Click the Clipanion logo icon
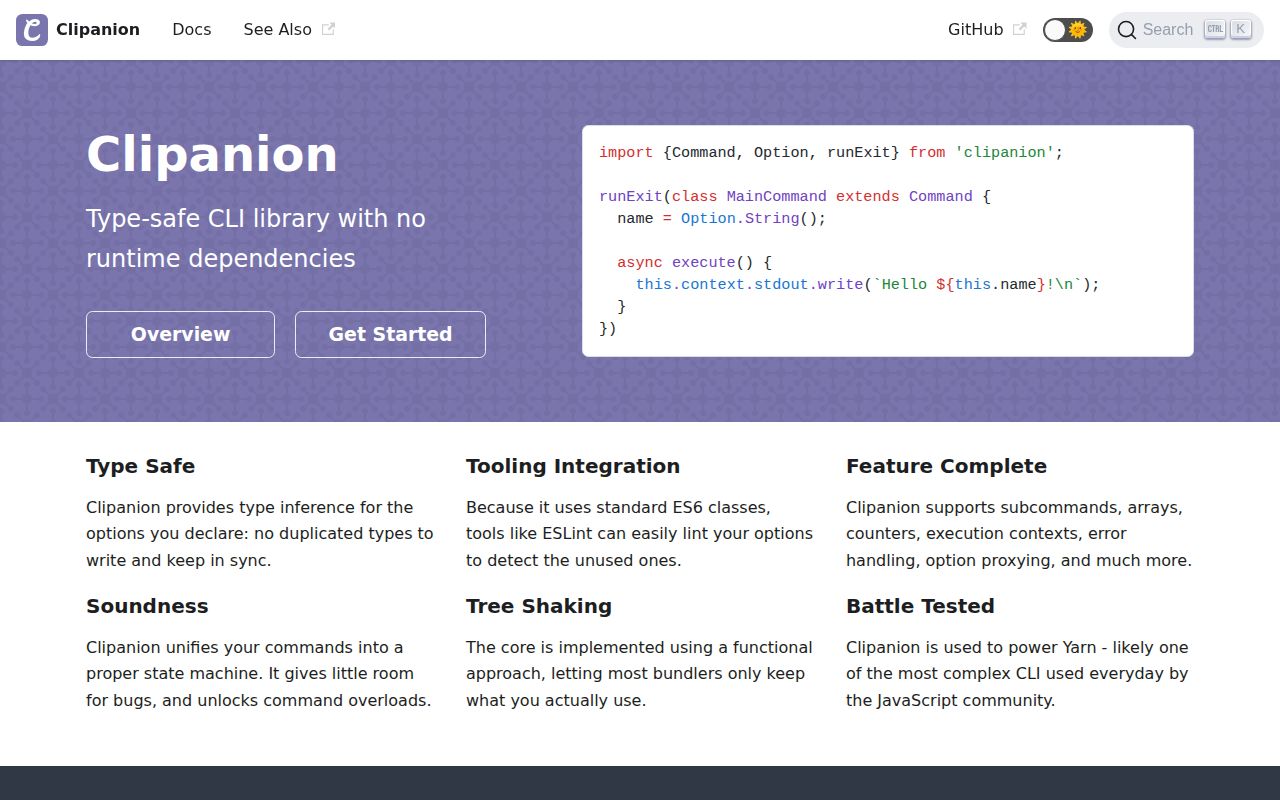The width and height of the screenshot is (1280, 800). [x=32, y=30]
